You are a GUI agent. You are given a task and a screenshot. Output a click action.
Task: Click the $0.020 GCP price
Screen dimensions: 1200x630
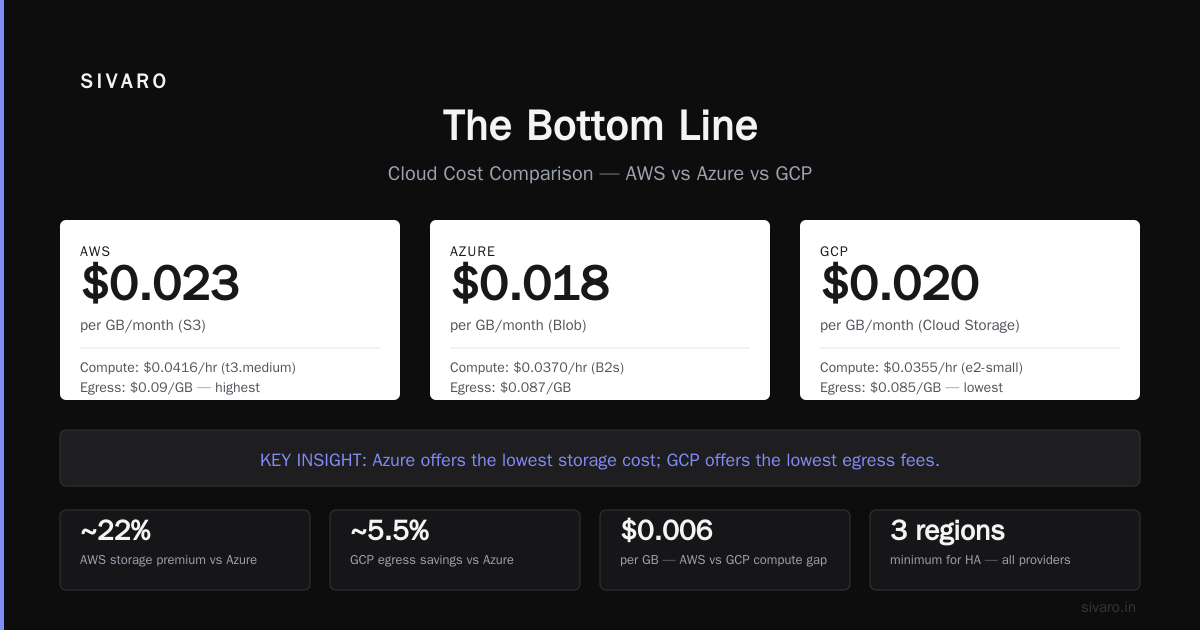900,284
